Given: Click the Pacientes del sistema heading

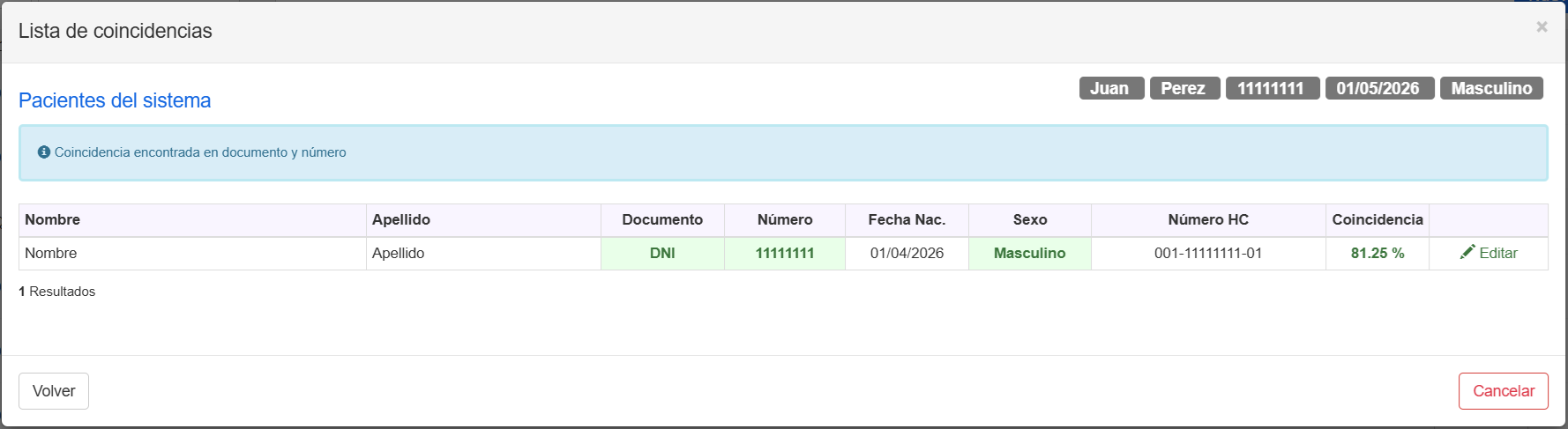Looking at the screenshot, I should point(115,100).
